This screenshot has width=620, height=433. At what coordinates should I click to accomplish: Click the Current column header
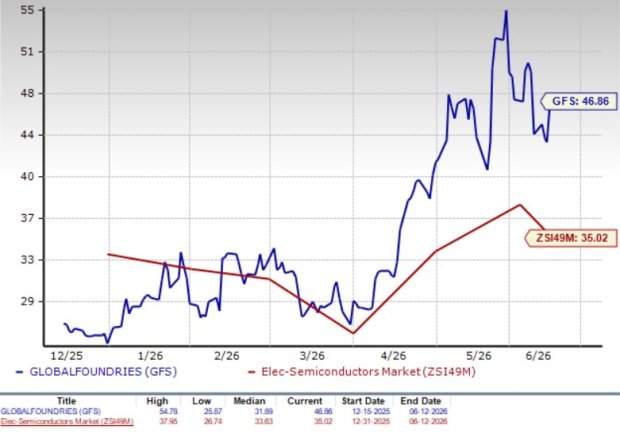(304, 401)
